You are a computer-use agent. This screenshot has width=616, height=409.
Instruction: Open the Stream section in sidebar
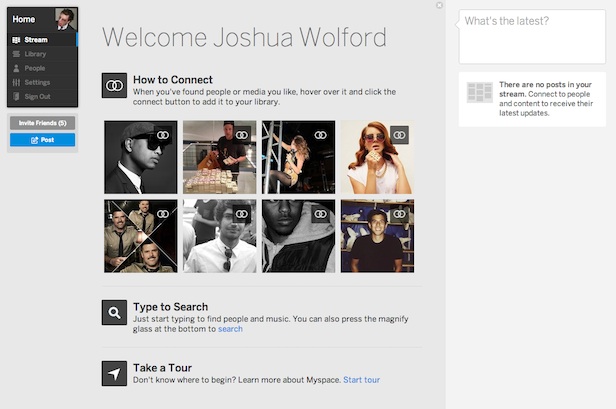(36, 40)
